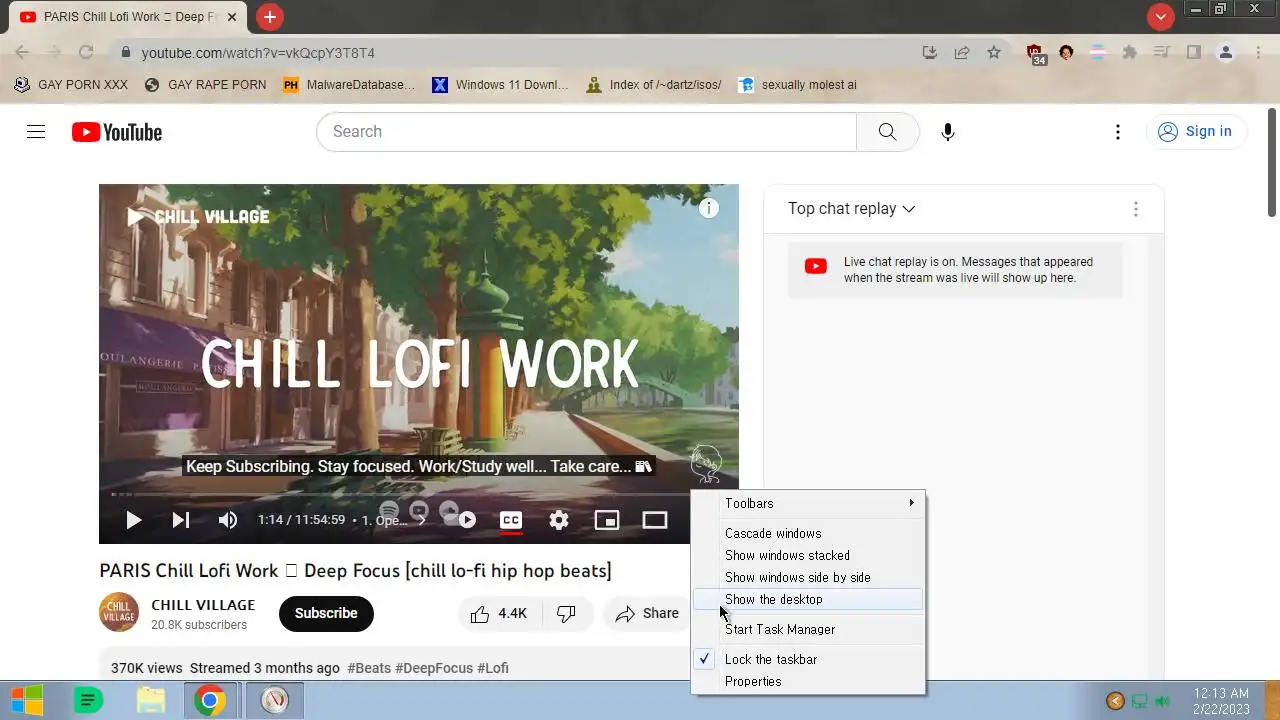Bookmark this page with star icon
The image size is (1280, 720).
(x=994, y=52)
